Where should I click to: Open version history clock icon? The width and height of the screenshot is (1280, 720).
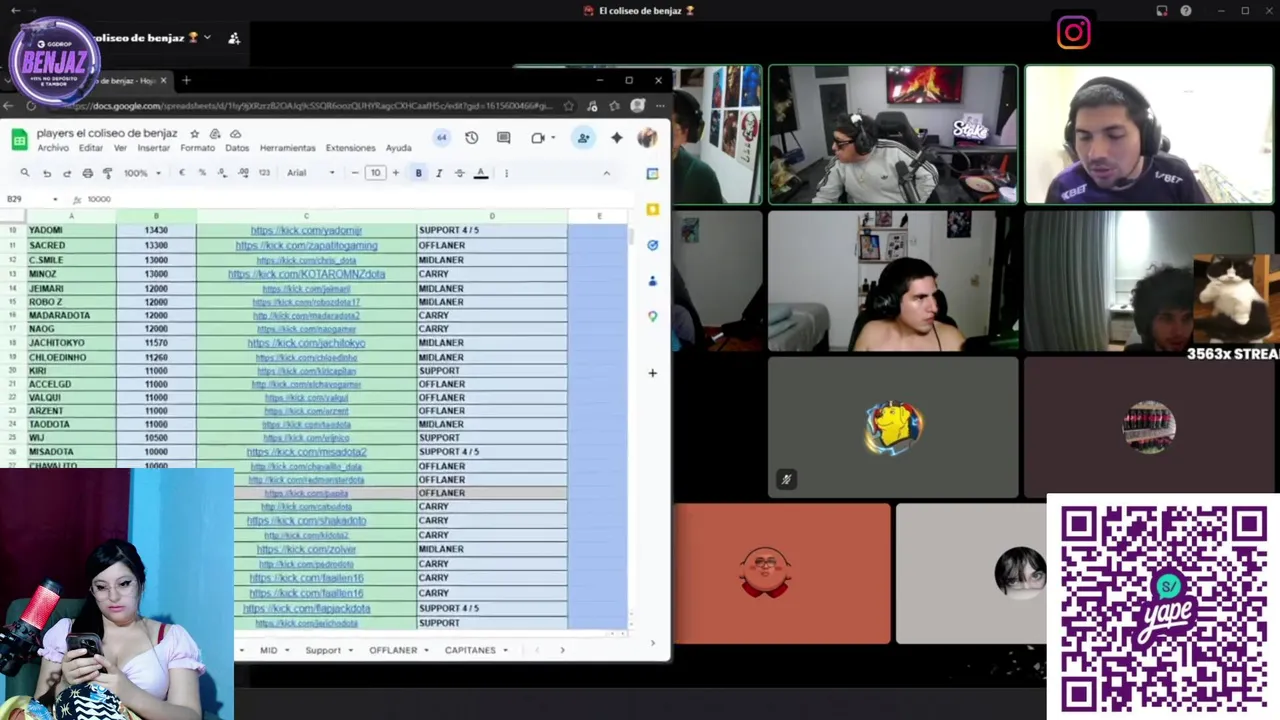[471, 138]
